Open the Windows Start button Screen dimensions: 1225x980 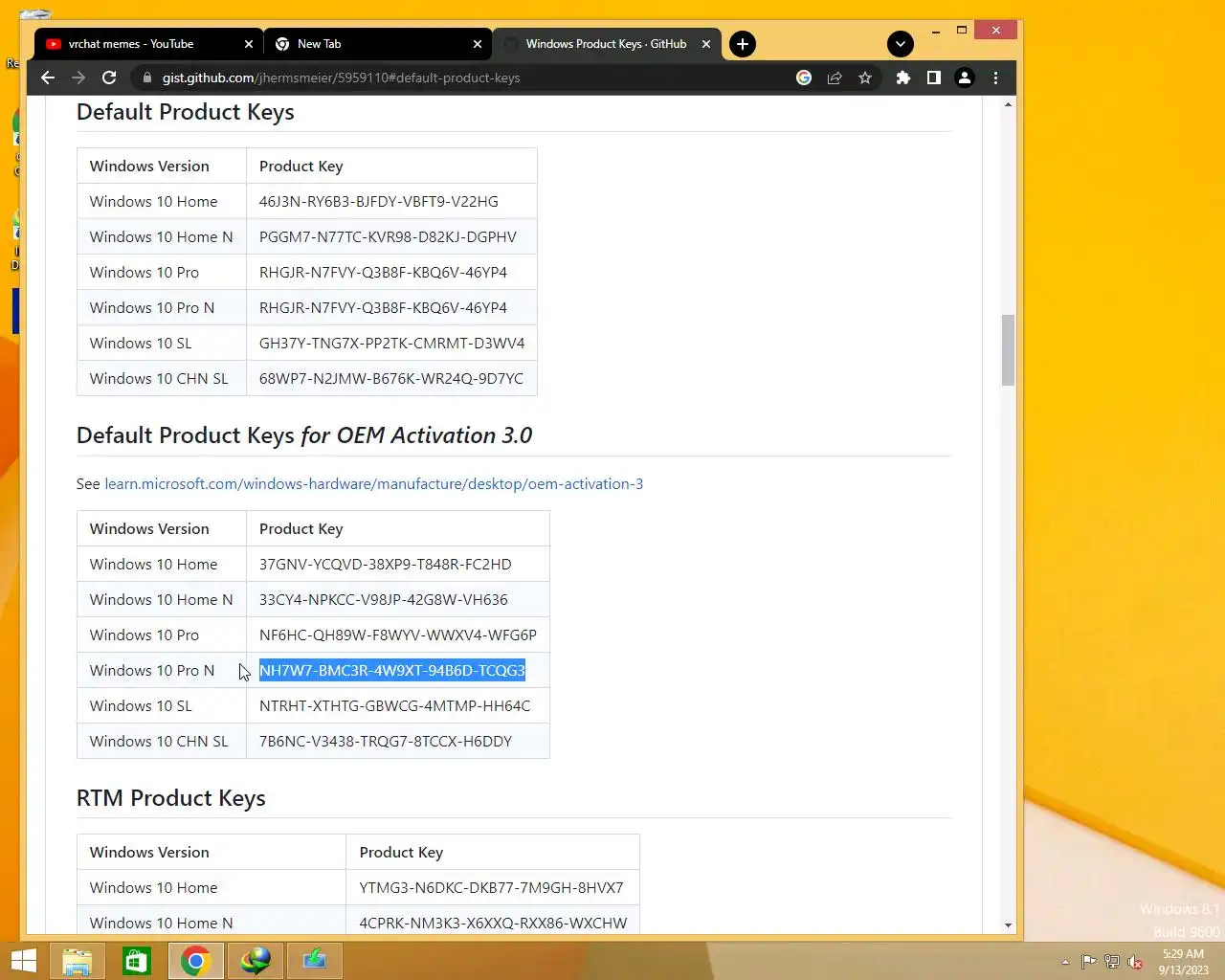coord(23,961)
